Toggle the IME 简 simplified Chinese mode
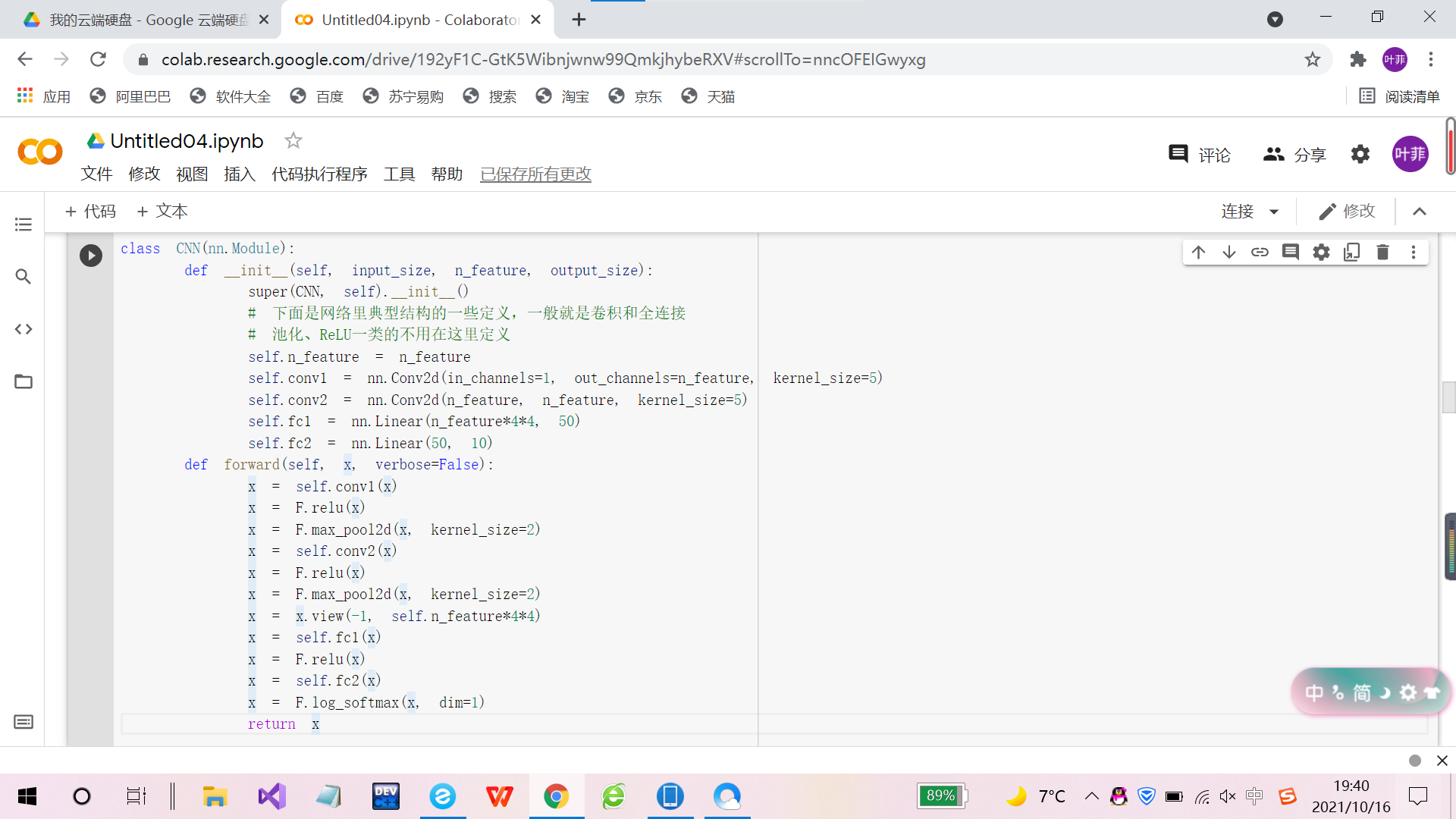 [x=1362, y=692]
